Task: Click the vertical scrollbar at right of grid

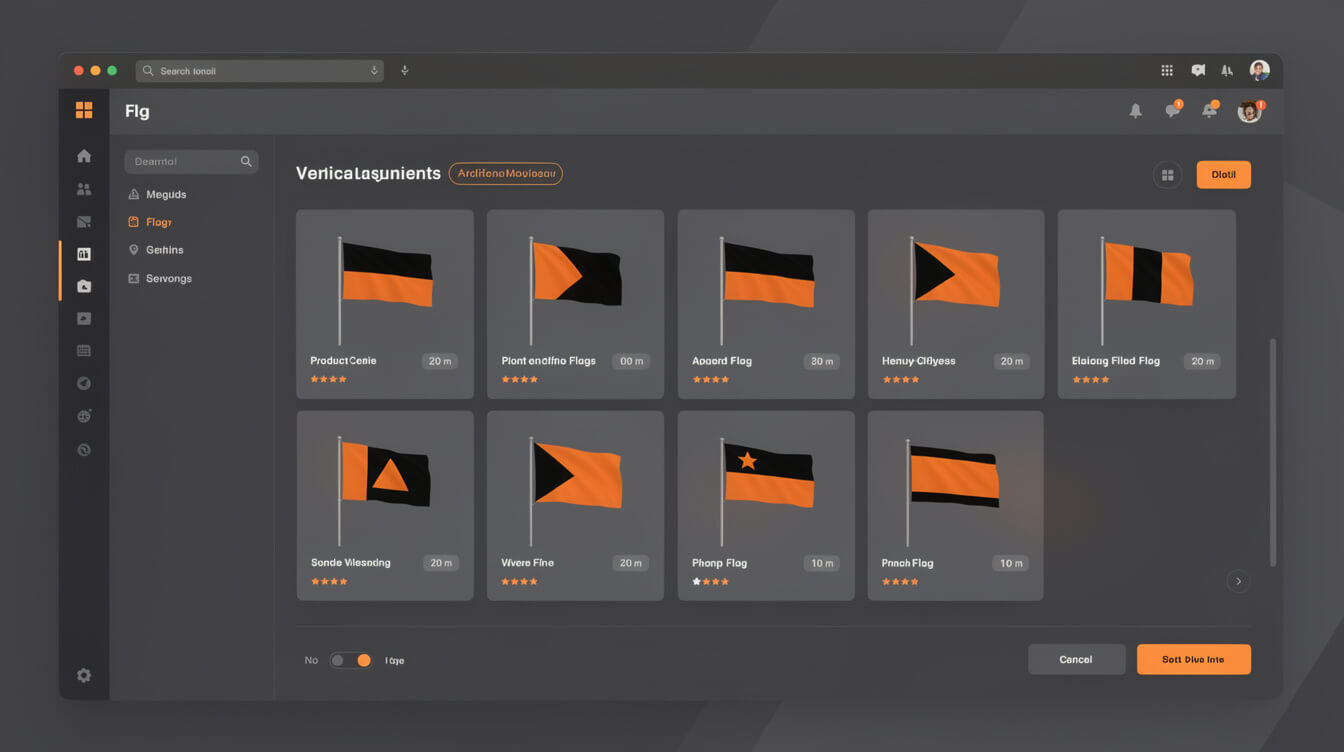Action: pos(1273,452)
